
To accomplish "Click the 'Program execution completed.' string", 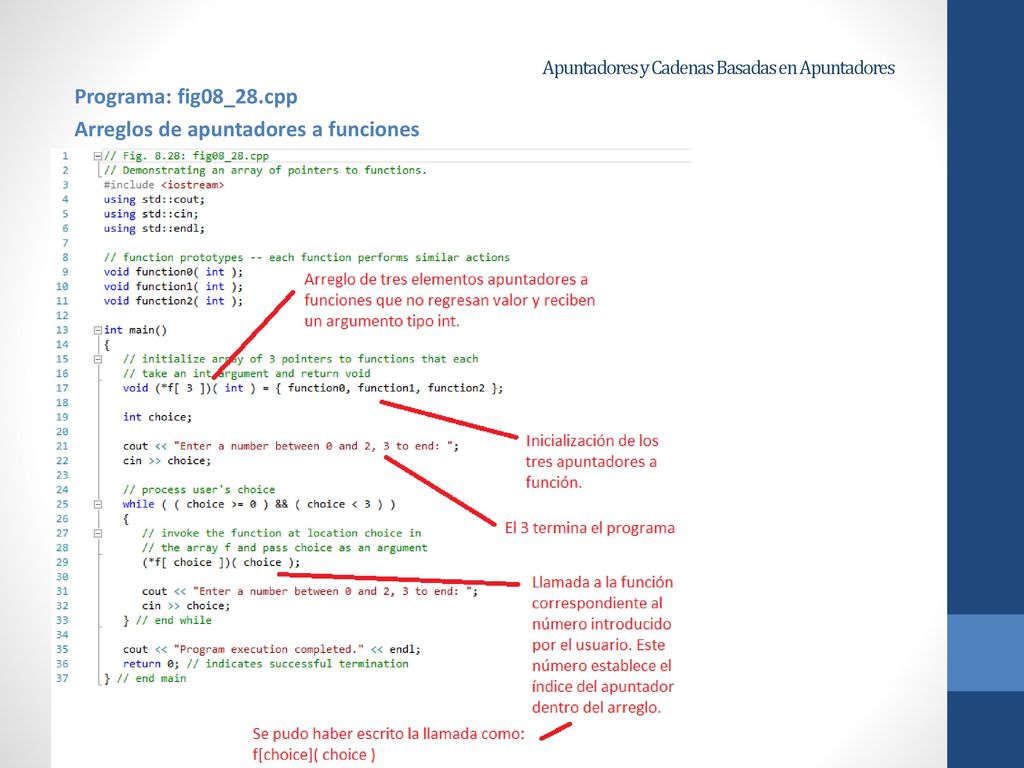I will [269, 650].
